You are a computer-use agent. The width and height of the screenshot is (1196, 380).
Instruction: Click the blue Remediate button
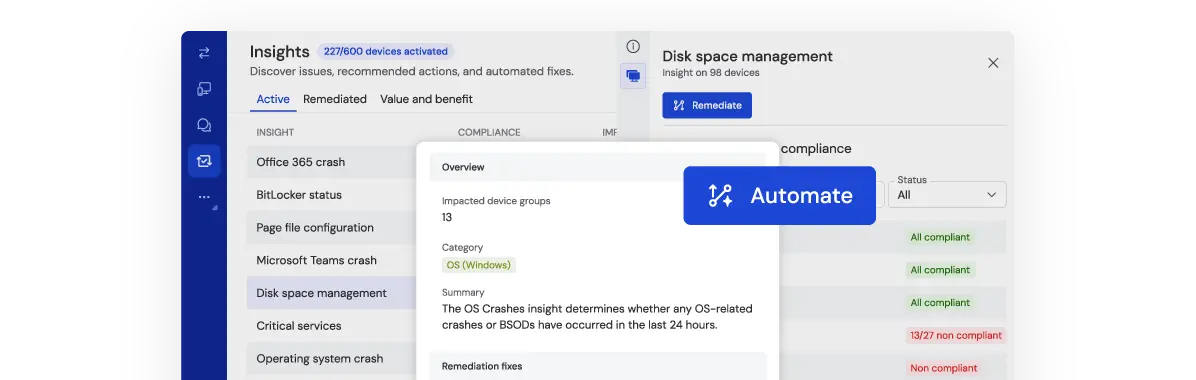click(x=707, y=105)
